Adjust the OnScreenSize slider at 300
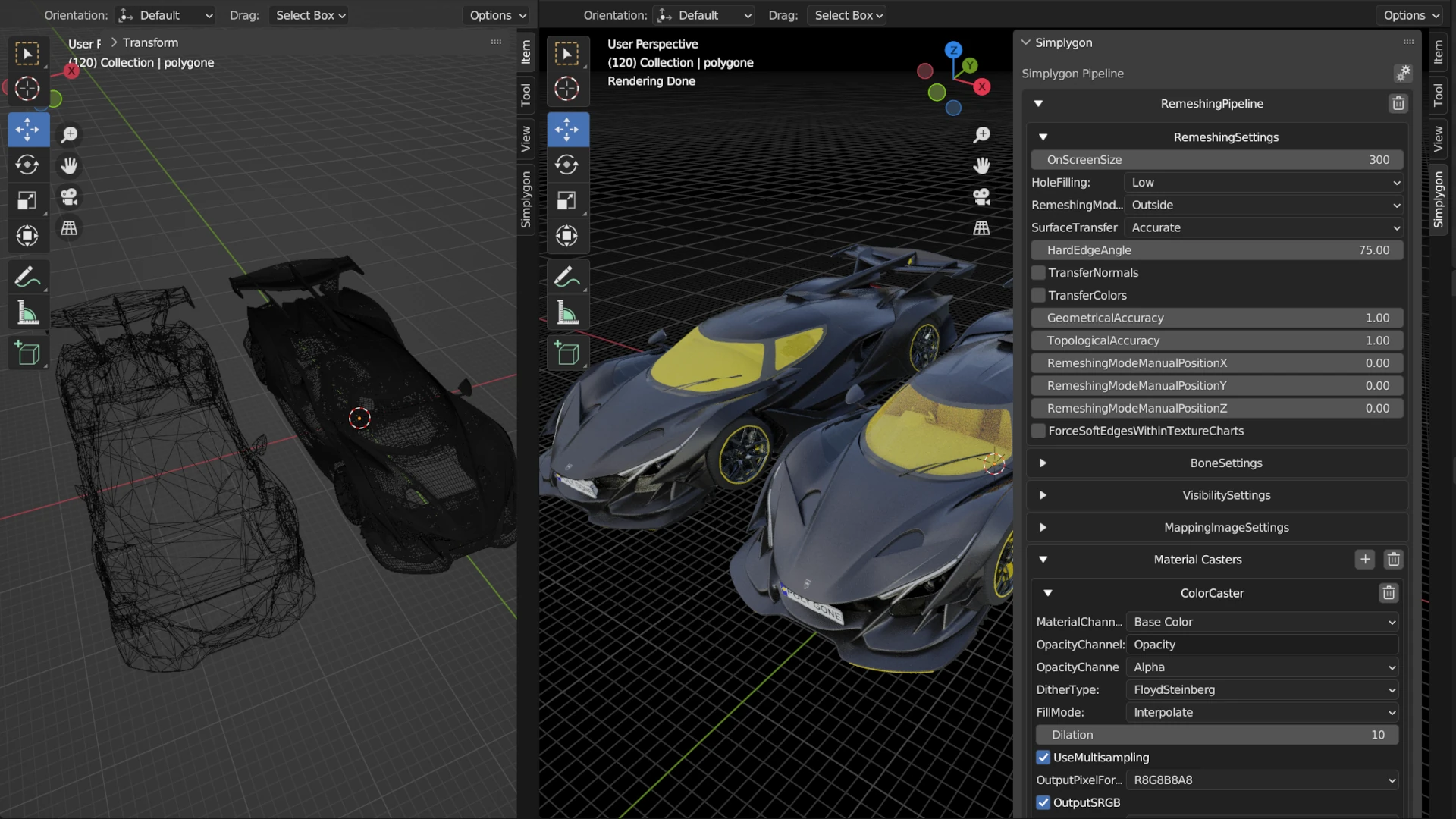 (x=1217, y=160)
